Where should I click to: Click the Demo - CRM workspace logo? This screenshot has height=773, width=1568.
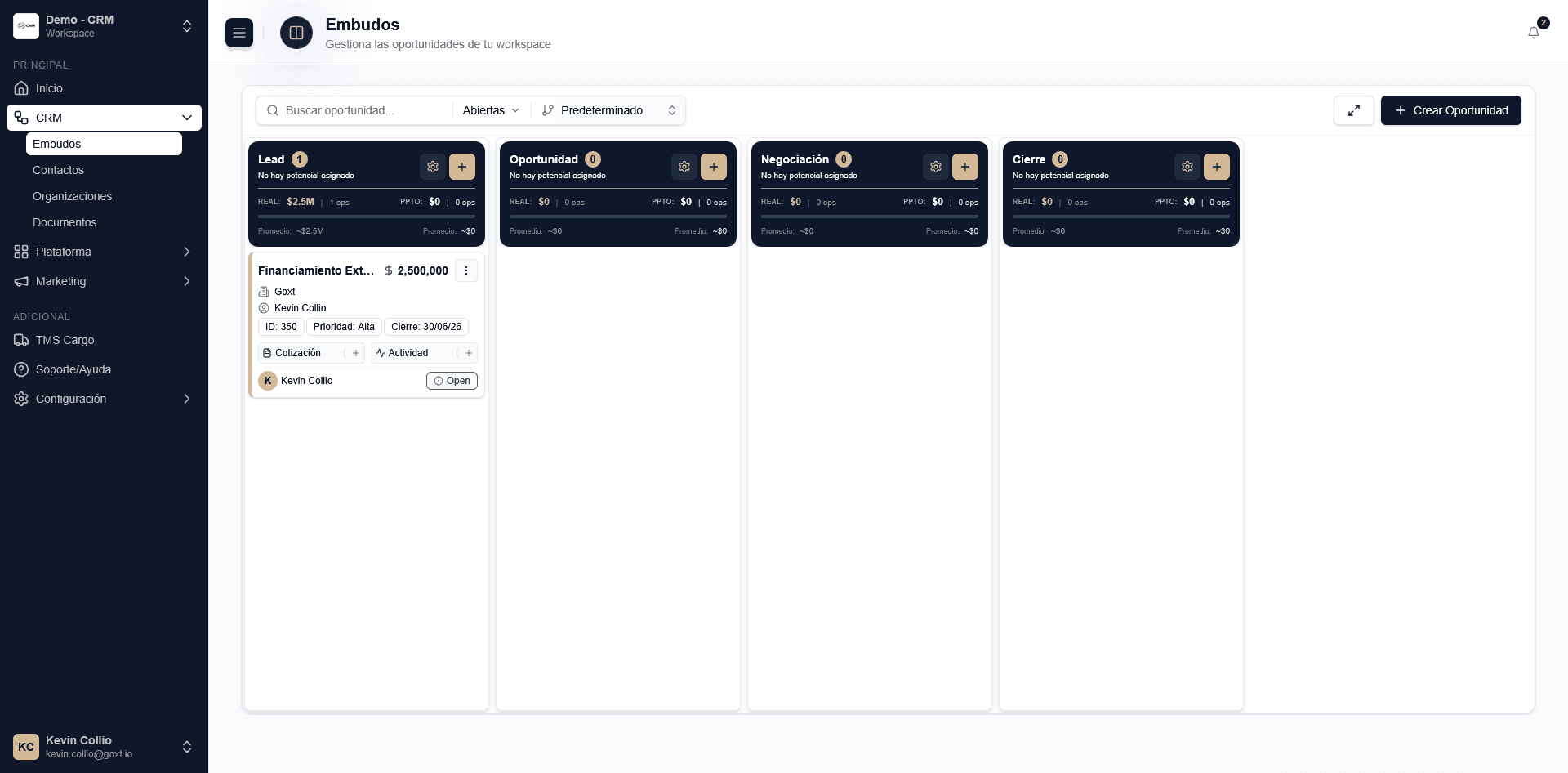[x=26, y=26]
